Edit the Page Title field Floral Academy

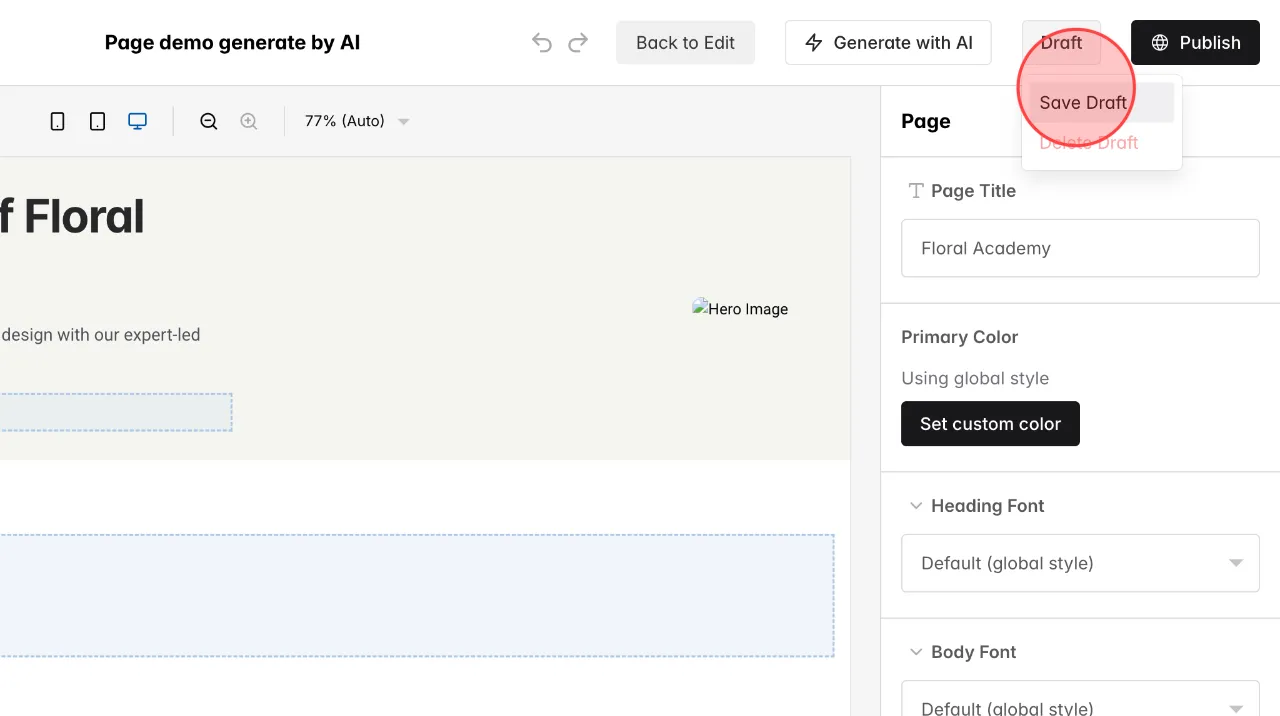pos(1080,248)
